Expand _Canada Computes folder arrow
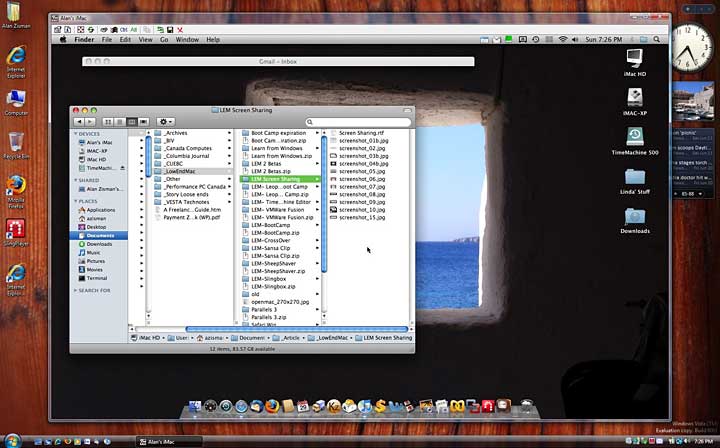Viewport: 720px width, 448px height. (229, 148)
